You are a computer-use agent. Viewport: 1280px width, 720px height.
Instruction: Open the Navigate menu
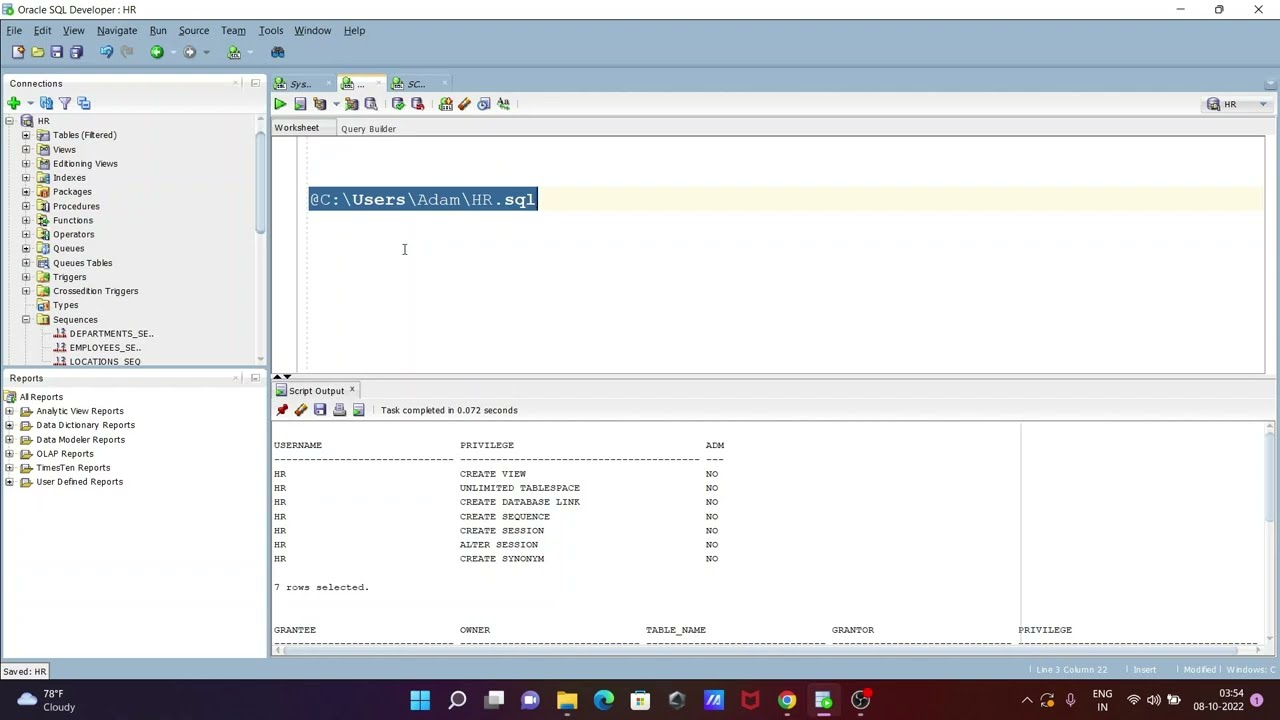pos(117,30)
